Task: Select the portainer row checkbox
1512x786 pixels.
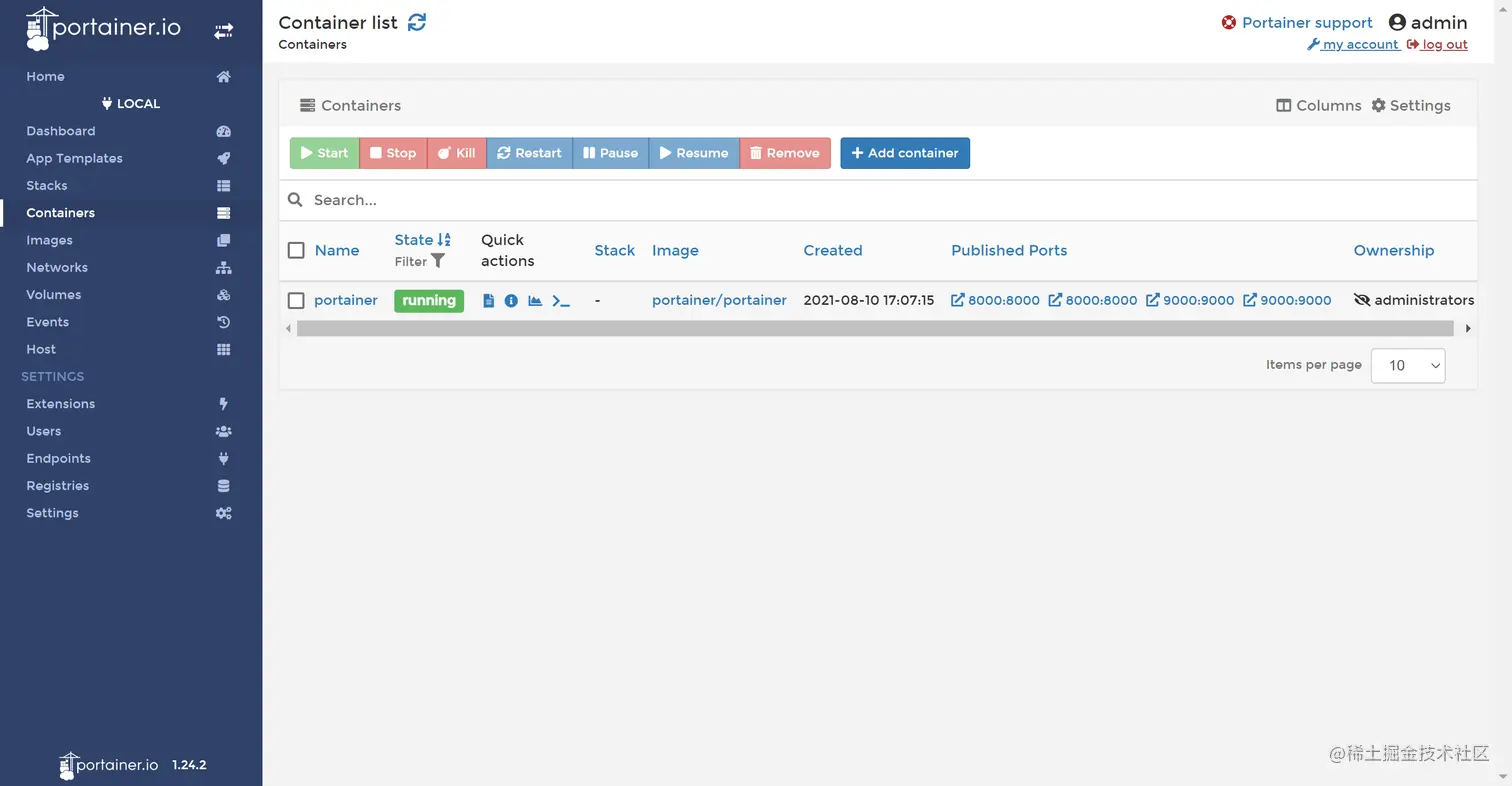Action: 296,300
